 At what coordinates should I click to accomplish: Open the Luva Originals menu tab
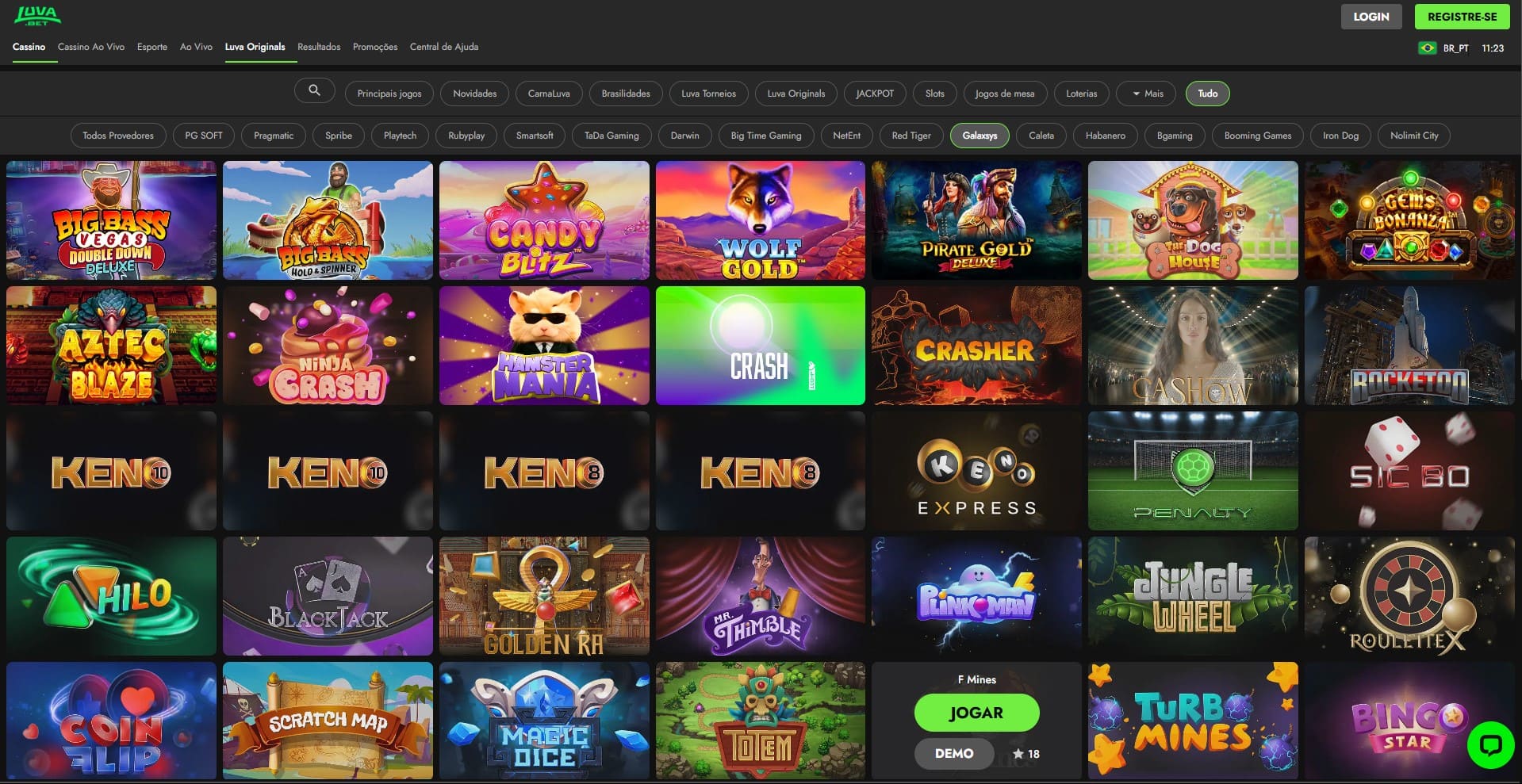tap(255, 47)
